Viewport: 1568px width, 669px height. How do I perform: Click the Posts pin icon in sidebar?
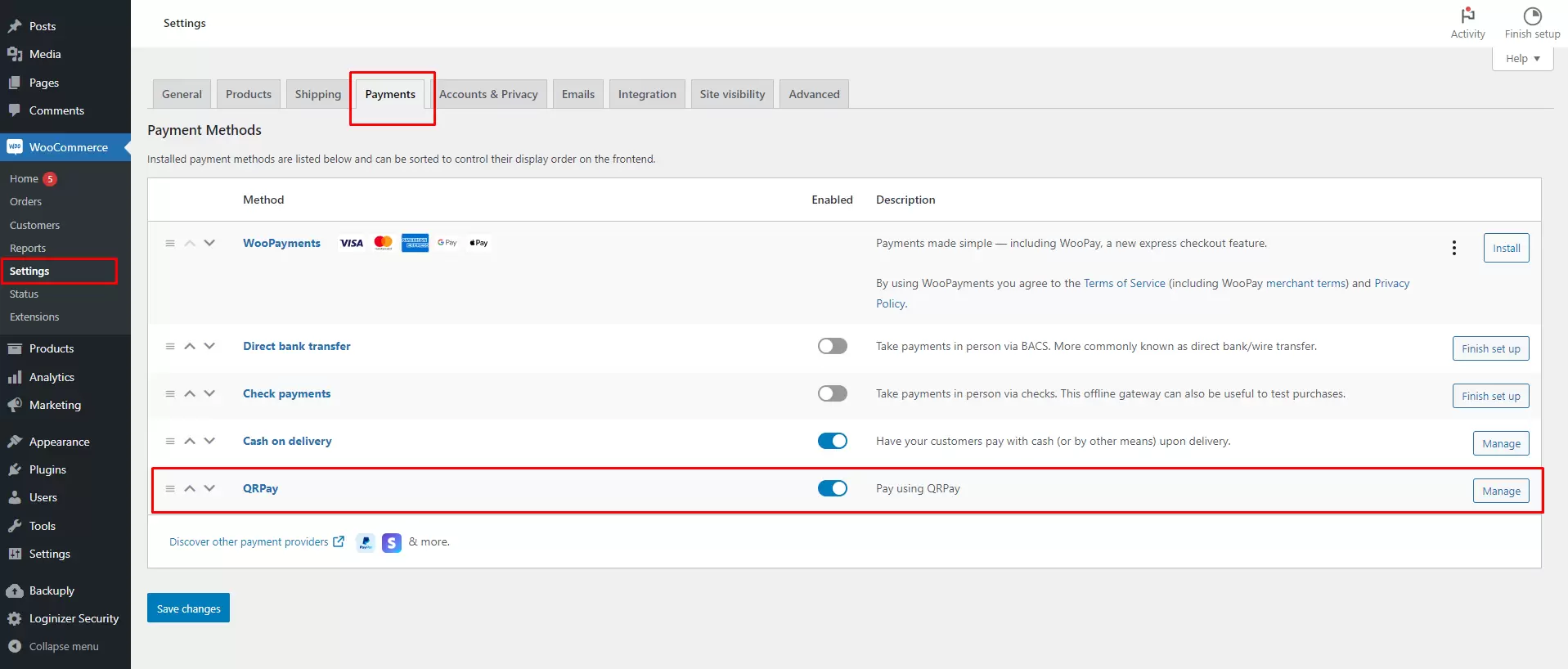click(x=15, y=26)
